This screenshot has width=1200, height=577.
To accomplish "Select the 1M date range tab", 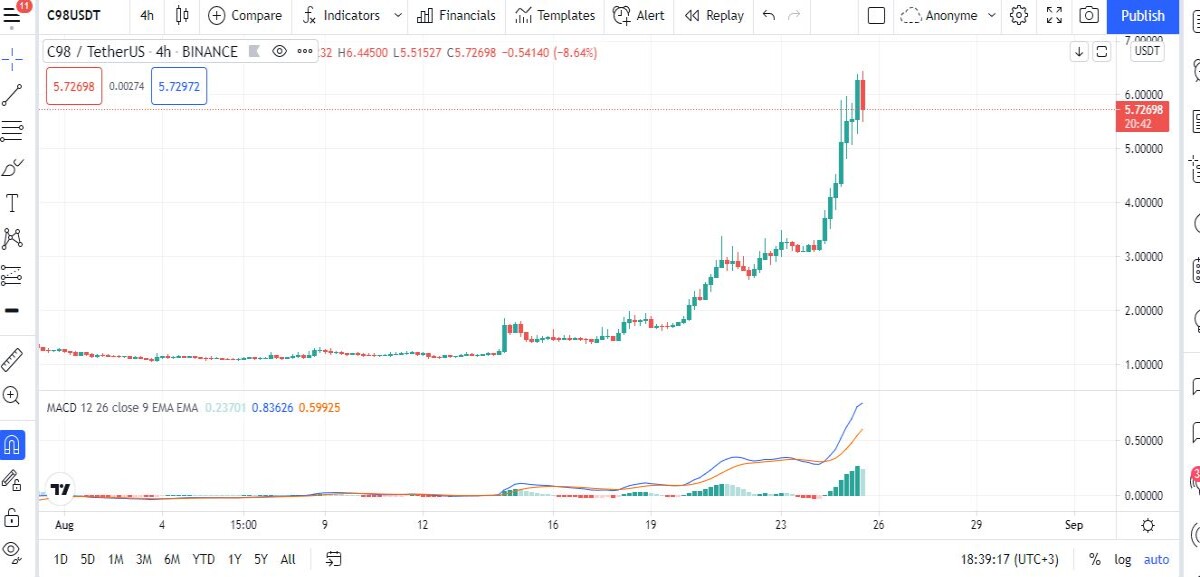I will (116, 559).
